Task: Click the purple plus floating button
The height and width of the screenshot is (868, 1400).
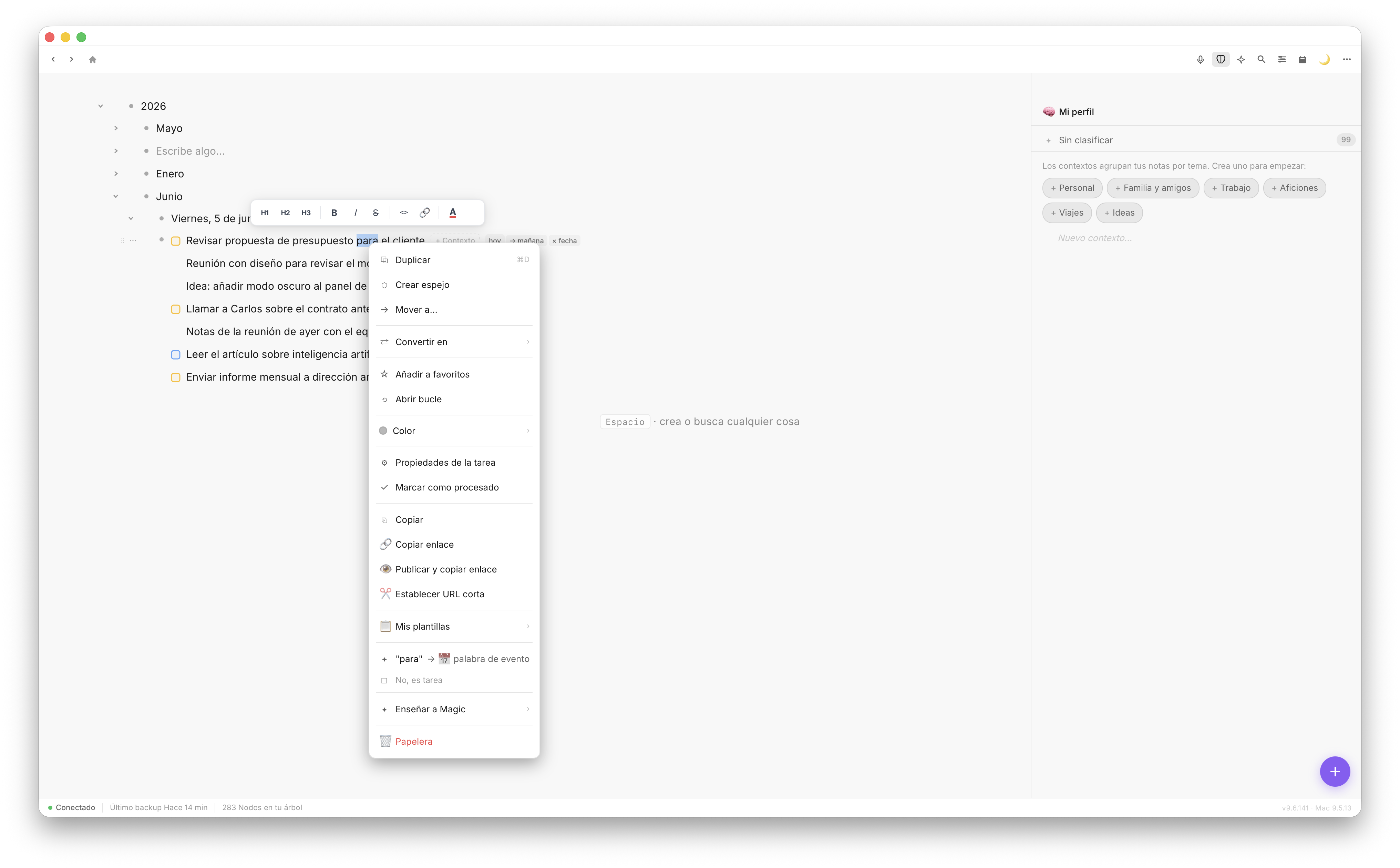Action: (x=1335, y=772)
